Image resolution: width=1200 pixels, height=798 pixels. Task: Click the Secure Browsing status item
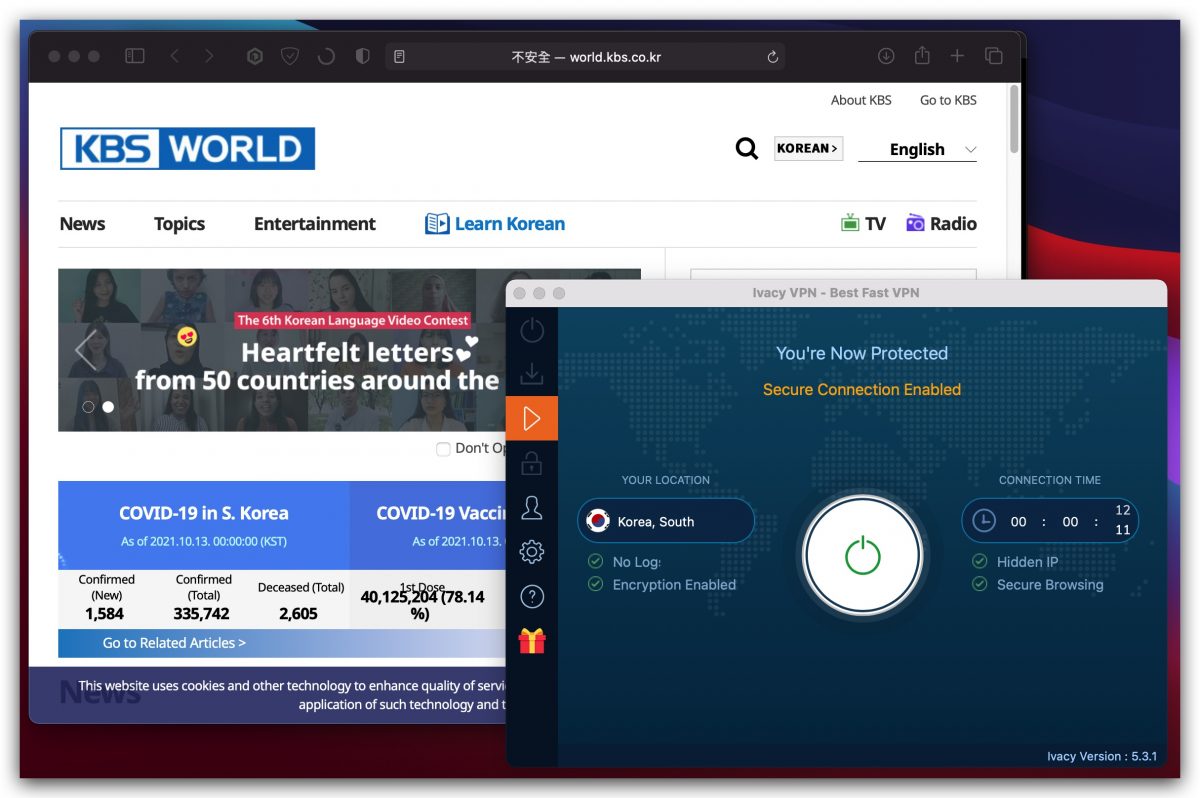[x=1038, y=584]
